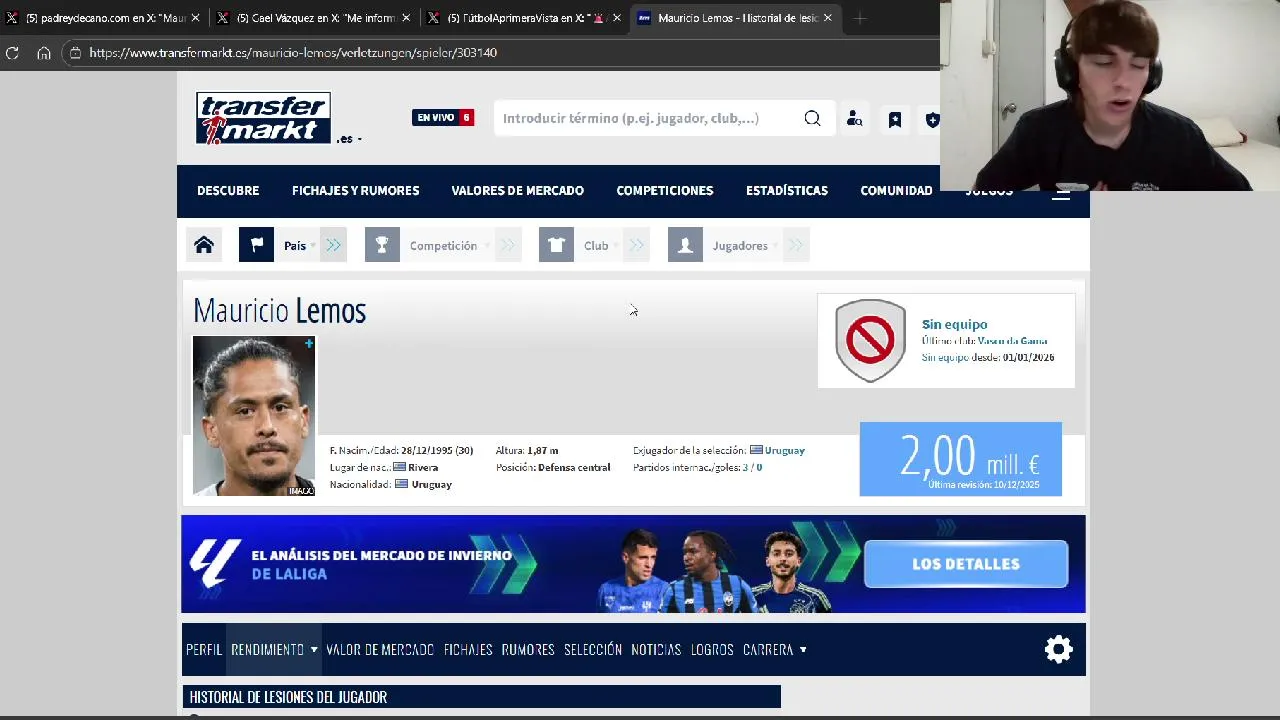Click the double arrow next to Club
This screenshot has width=1280, height=720.
[x=636, y=245]
